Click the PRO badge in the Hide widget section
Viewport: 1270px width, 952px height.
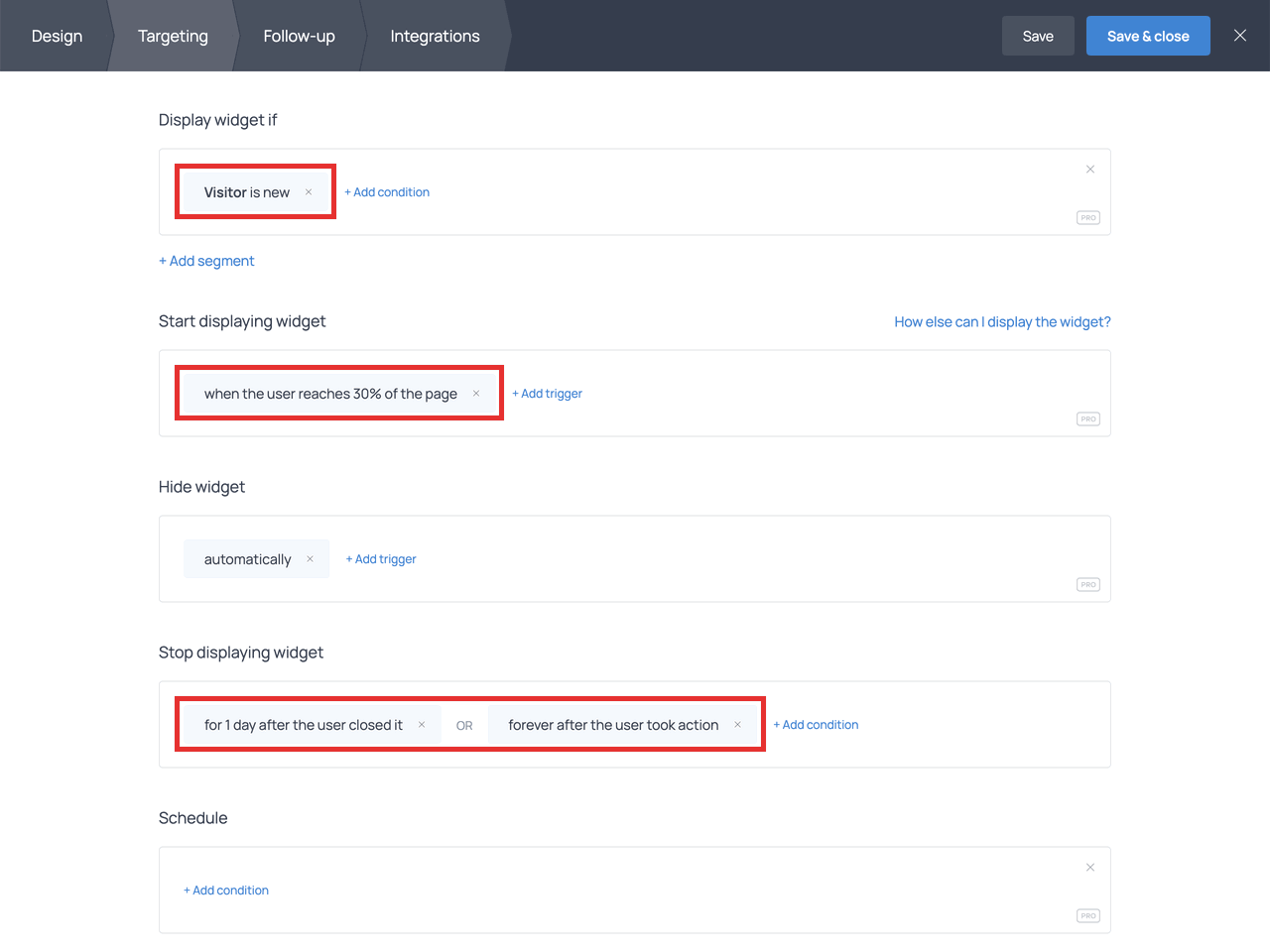pyautogui.click(x=1087, y=584)
